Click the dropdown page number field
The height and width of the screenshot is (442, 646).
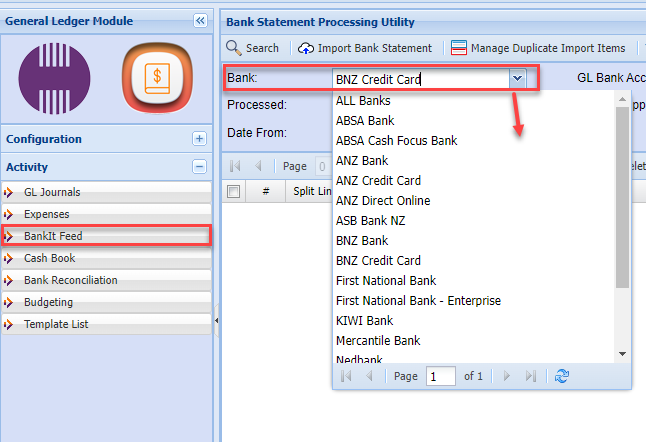point(440,376)
